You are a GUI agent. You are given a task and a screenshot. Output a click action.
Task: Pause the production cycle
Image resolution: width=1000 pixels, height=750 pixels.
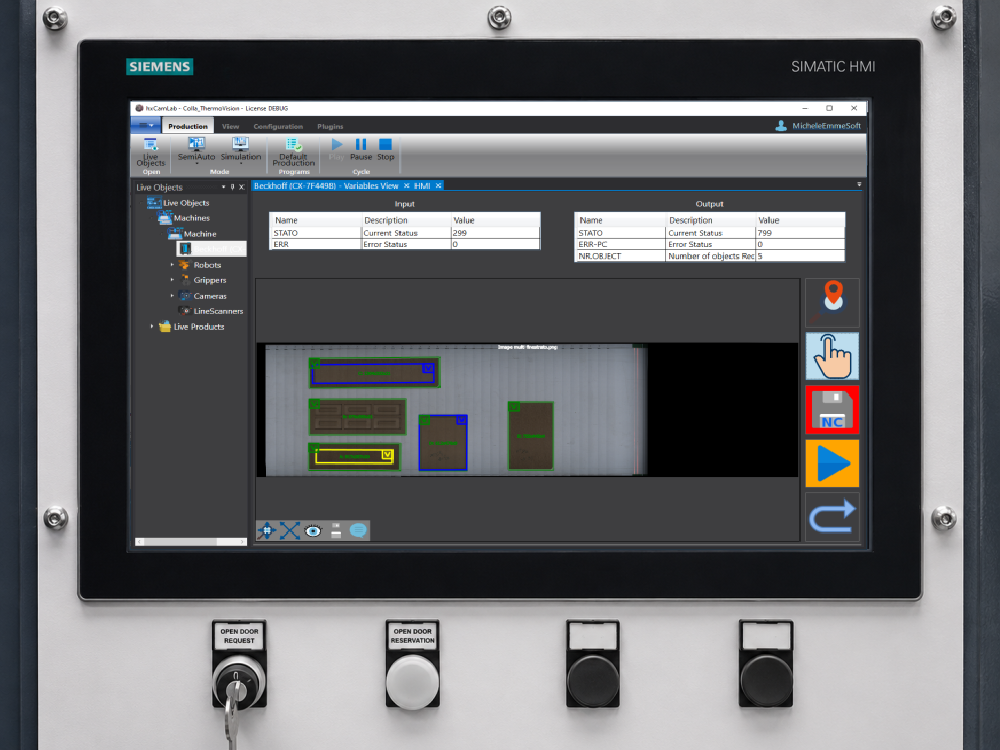coord(360,149)
